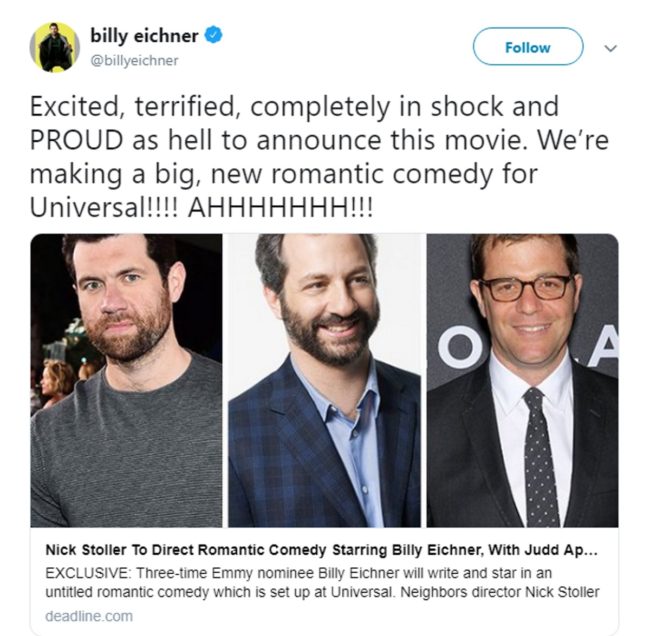Click the blue plaid blazer in middle photo
The height and width of the screenshot is (636, 650).
click(x=290, y=448)
